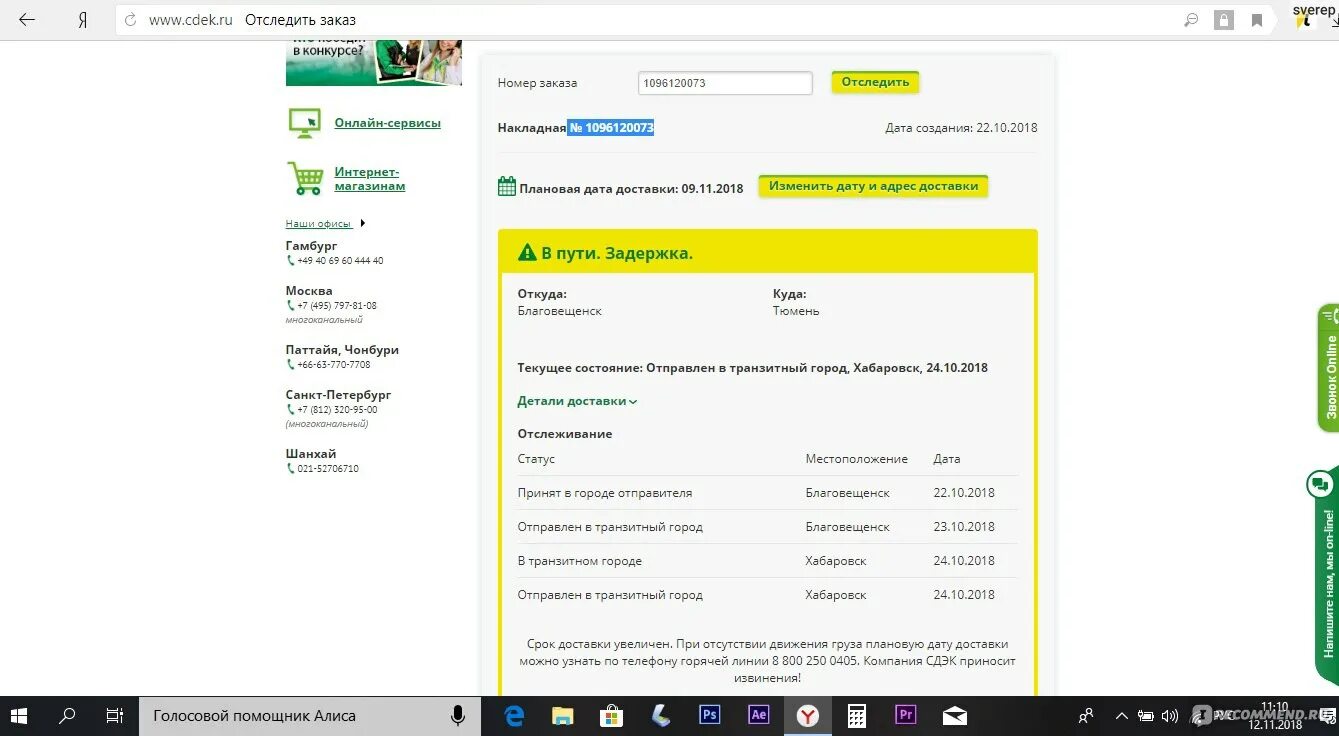Viewport: 1339px width, 736px height.
Task: Click the order number input field
Action: click(725, 83)
